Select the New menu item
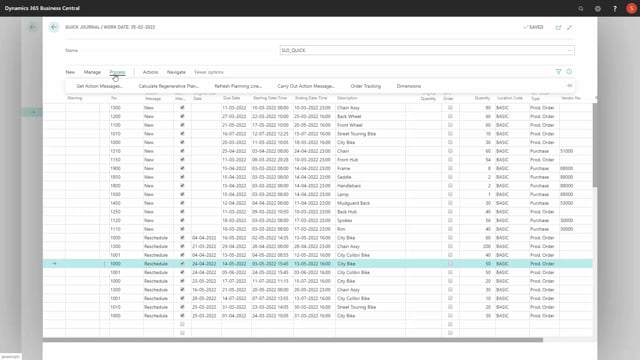Image resolution: width=640 pixels, height=360 pixels. 70,72
